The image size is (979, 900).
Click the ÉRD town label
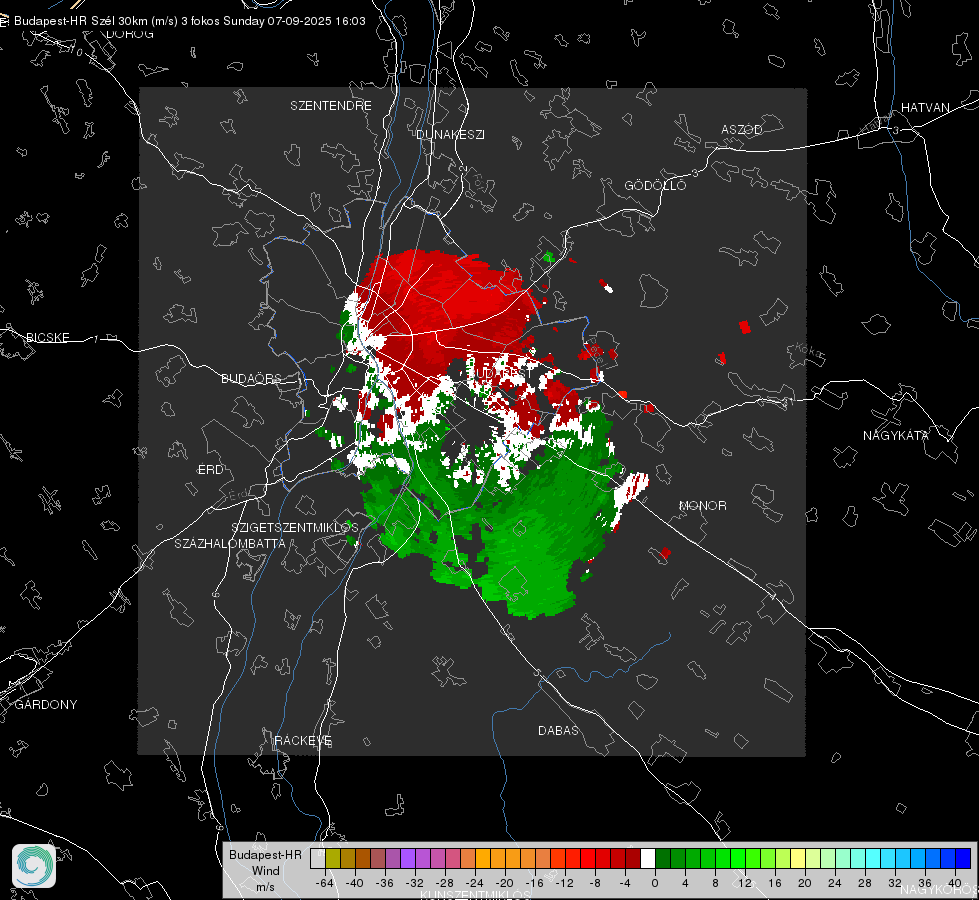pyautogui.click(x=210, y=470)
